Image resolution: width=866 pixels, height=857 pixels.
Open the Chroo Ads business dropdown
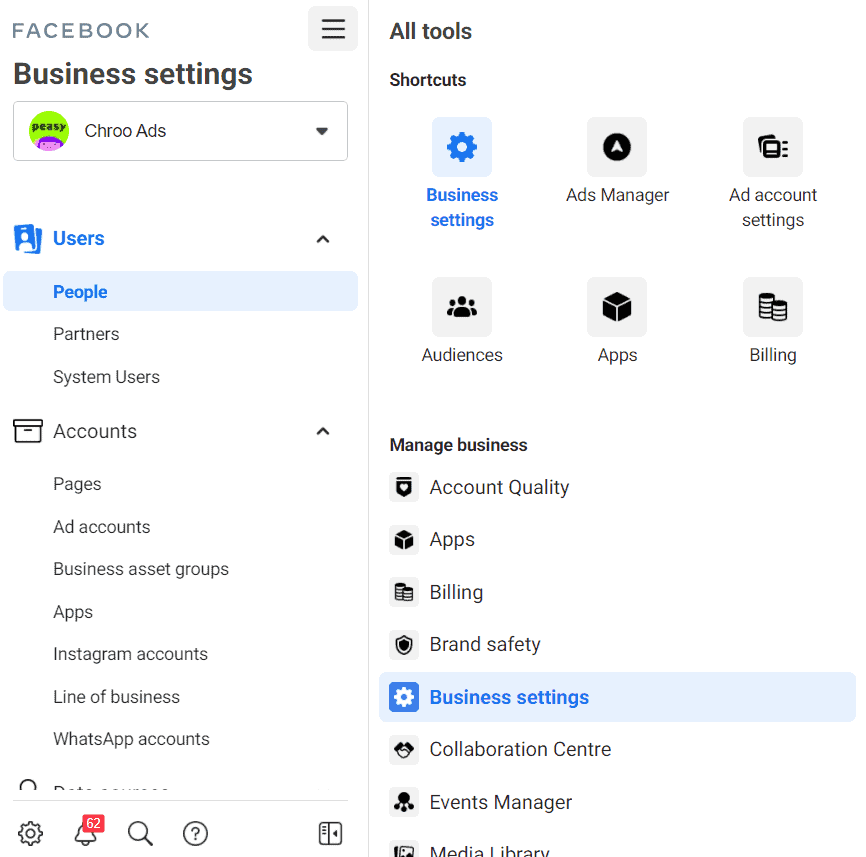click(181, 131)
